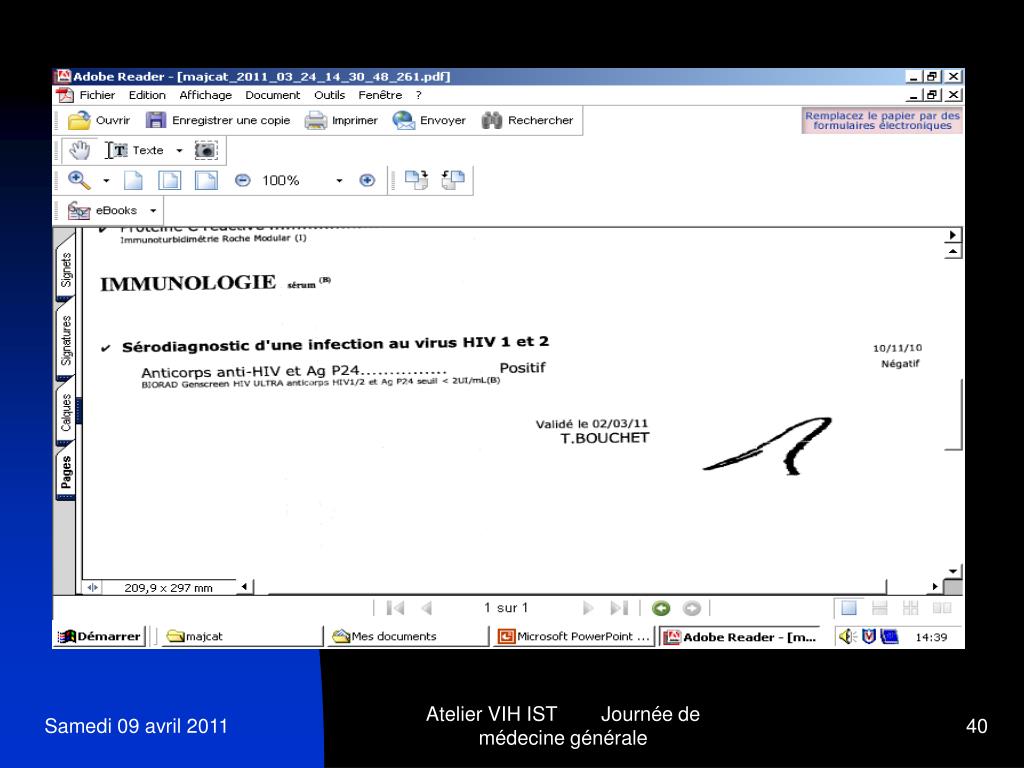Expand the eBooks dropdown arrow
The image size is (1024, 768).
(x=153, y=211)
